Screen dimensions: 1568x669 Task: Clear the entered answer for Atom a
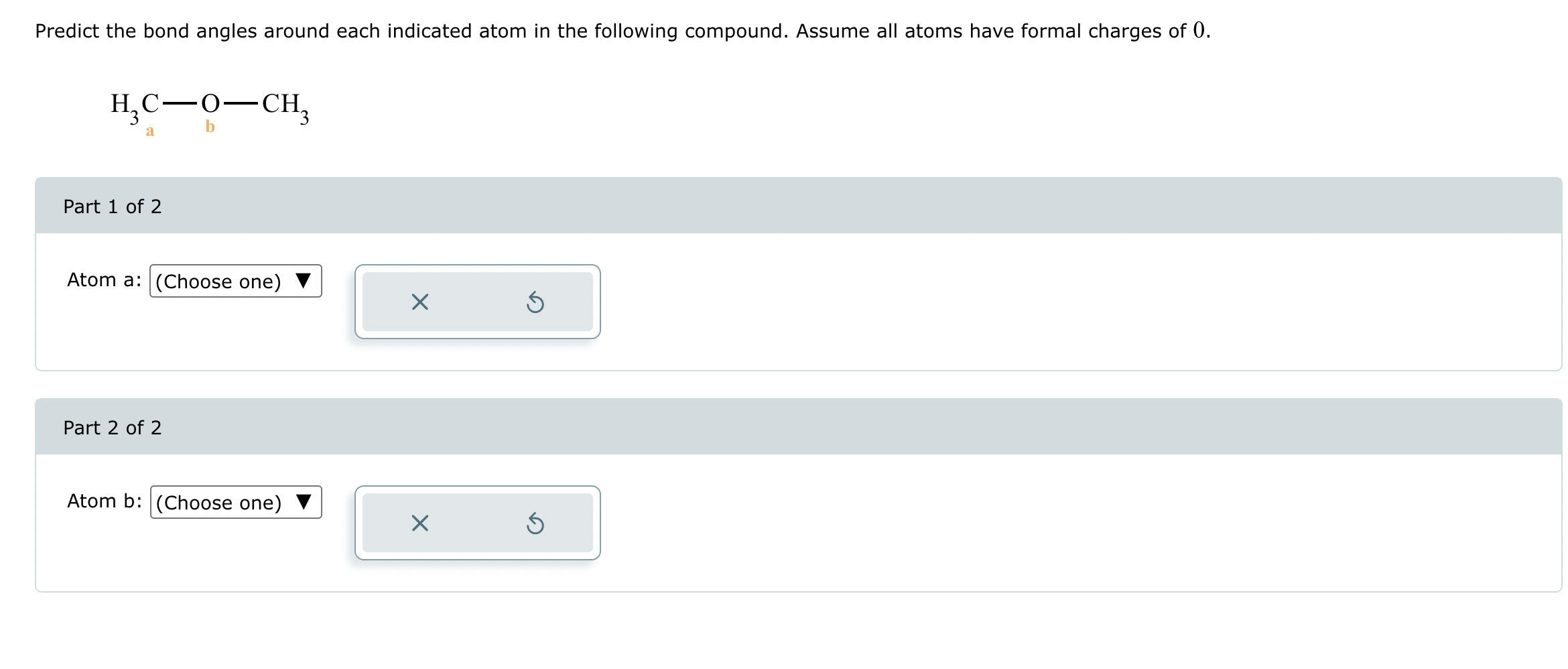point(419,302)
